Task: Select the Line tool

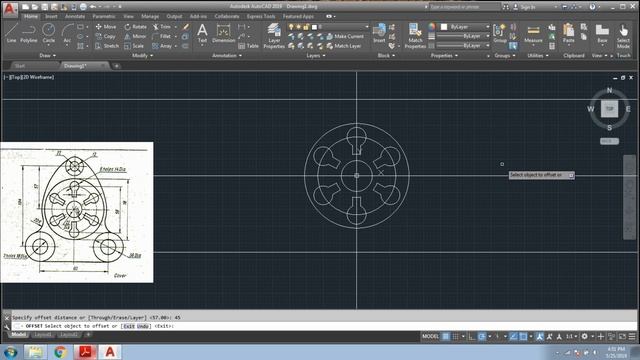Action: coord(11,33)
